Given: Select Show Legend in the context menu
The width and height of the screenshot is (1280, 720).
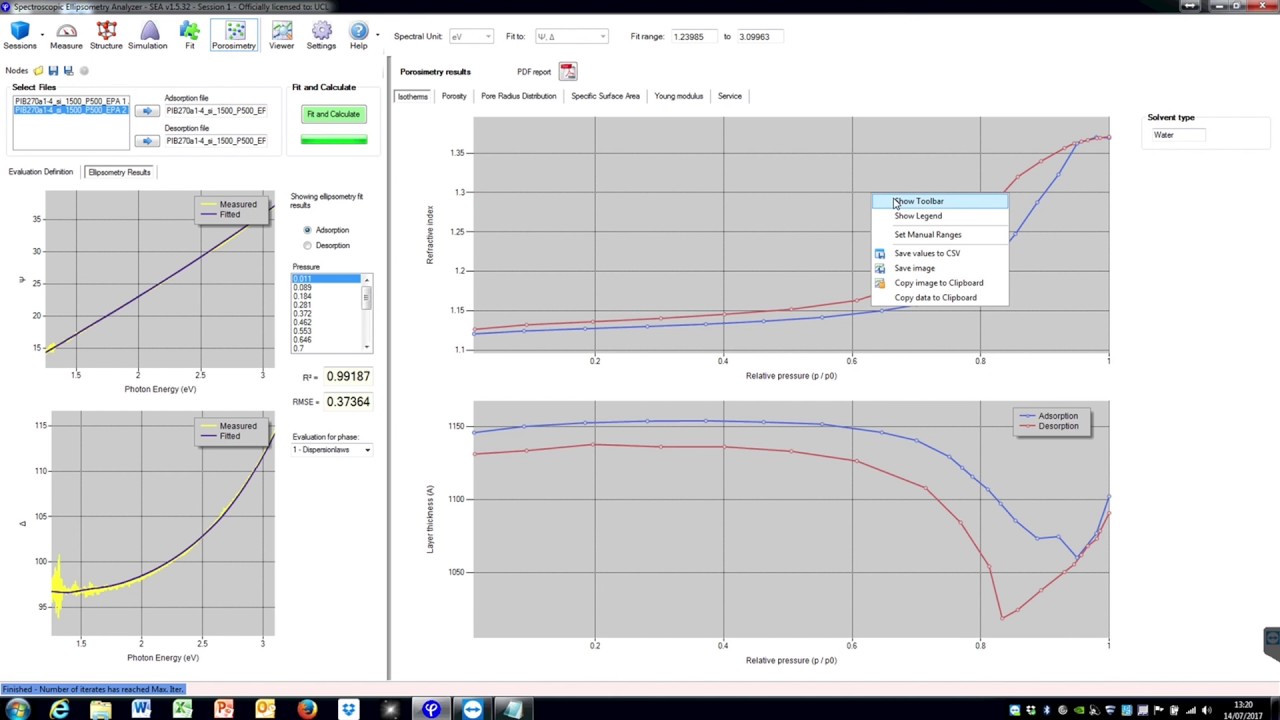Looking at the screenshot, I should [918, 216].
